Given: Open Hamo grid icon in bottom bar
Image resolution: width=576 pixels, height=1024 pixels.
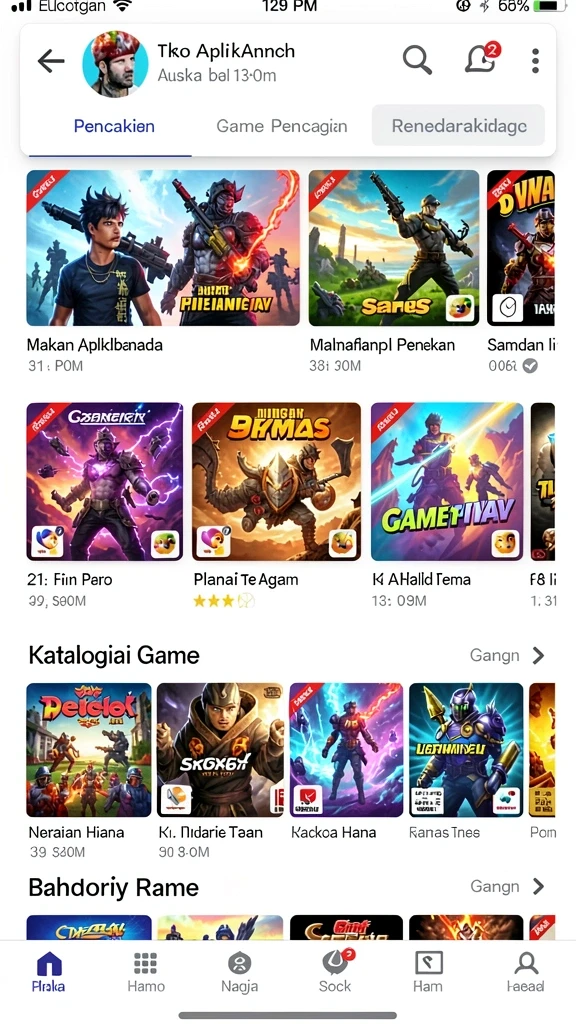Looking at the screenshot, I should [x=146, y=972].
